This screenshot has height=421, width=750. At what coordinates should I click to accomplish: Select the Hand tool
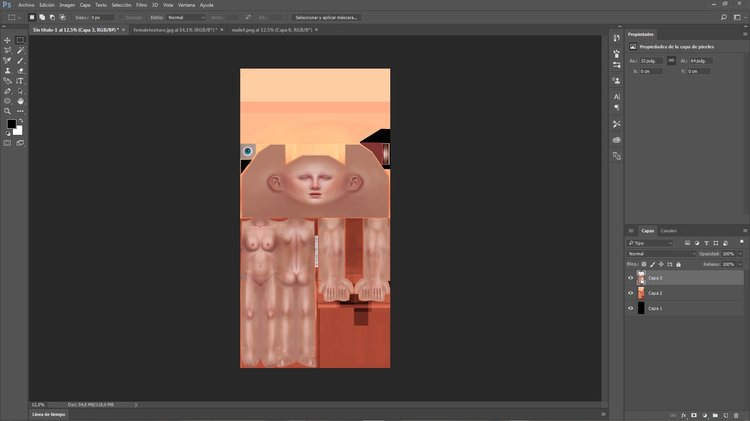[x=20, y=101]
